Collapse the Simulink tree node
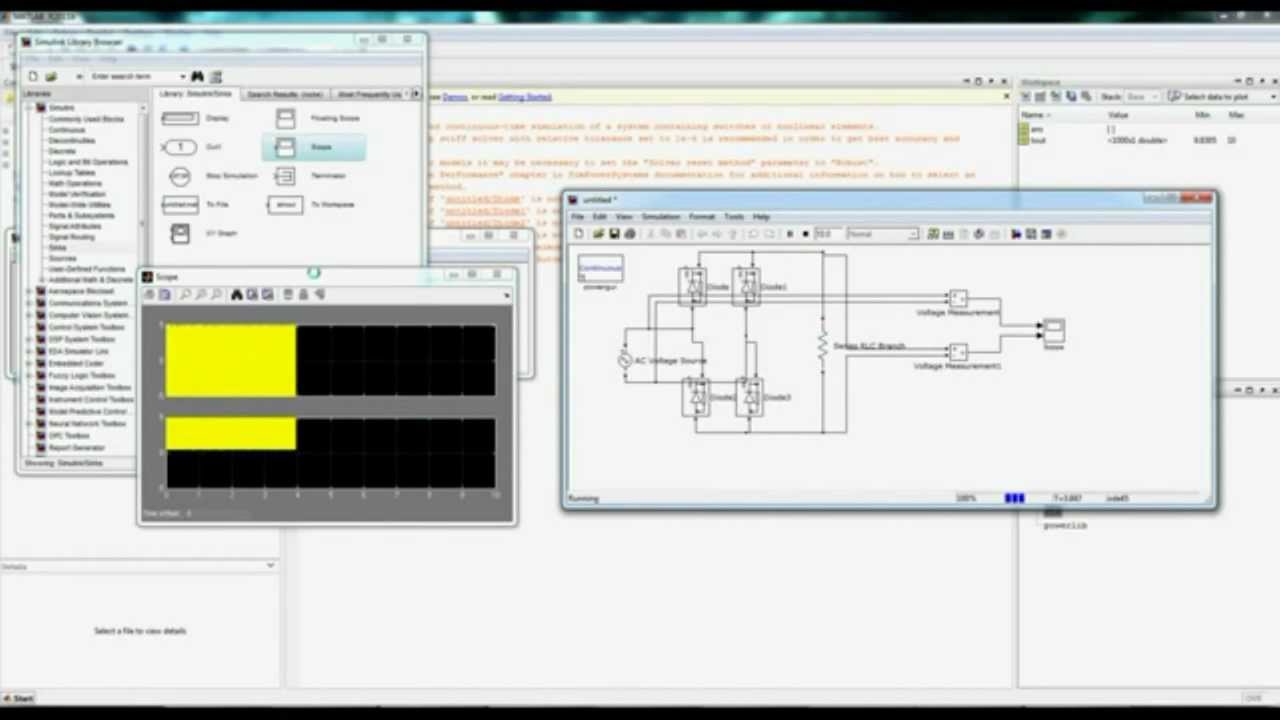Image resolution: width=1280 pixels, height=720 pixels. (x=30, y=107)
